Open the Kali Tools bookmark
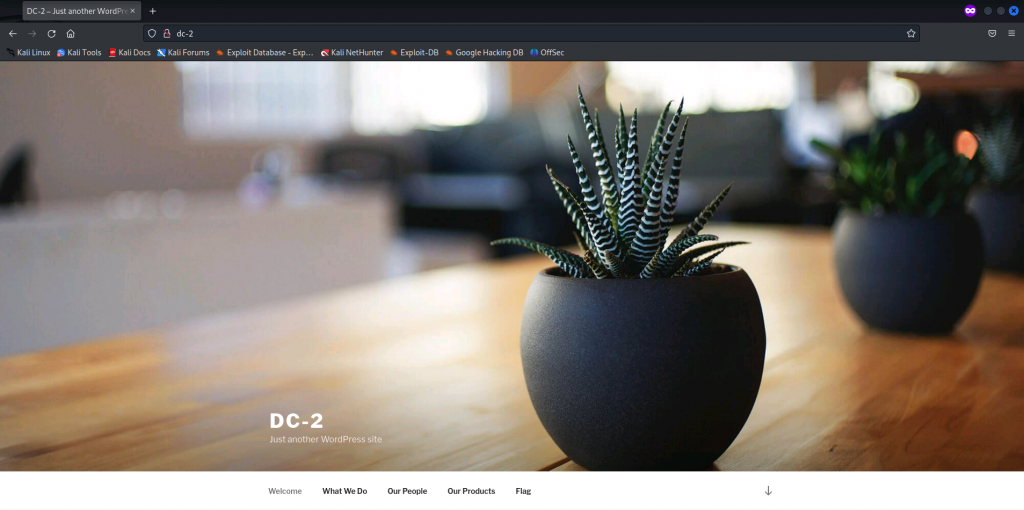Image resolution: width=1024 pixels, height=510 pixels. point(79,52)
